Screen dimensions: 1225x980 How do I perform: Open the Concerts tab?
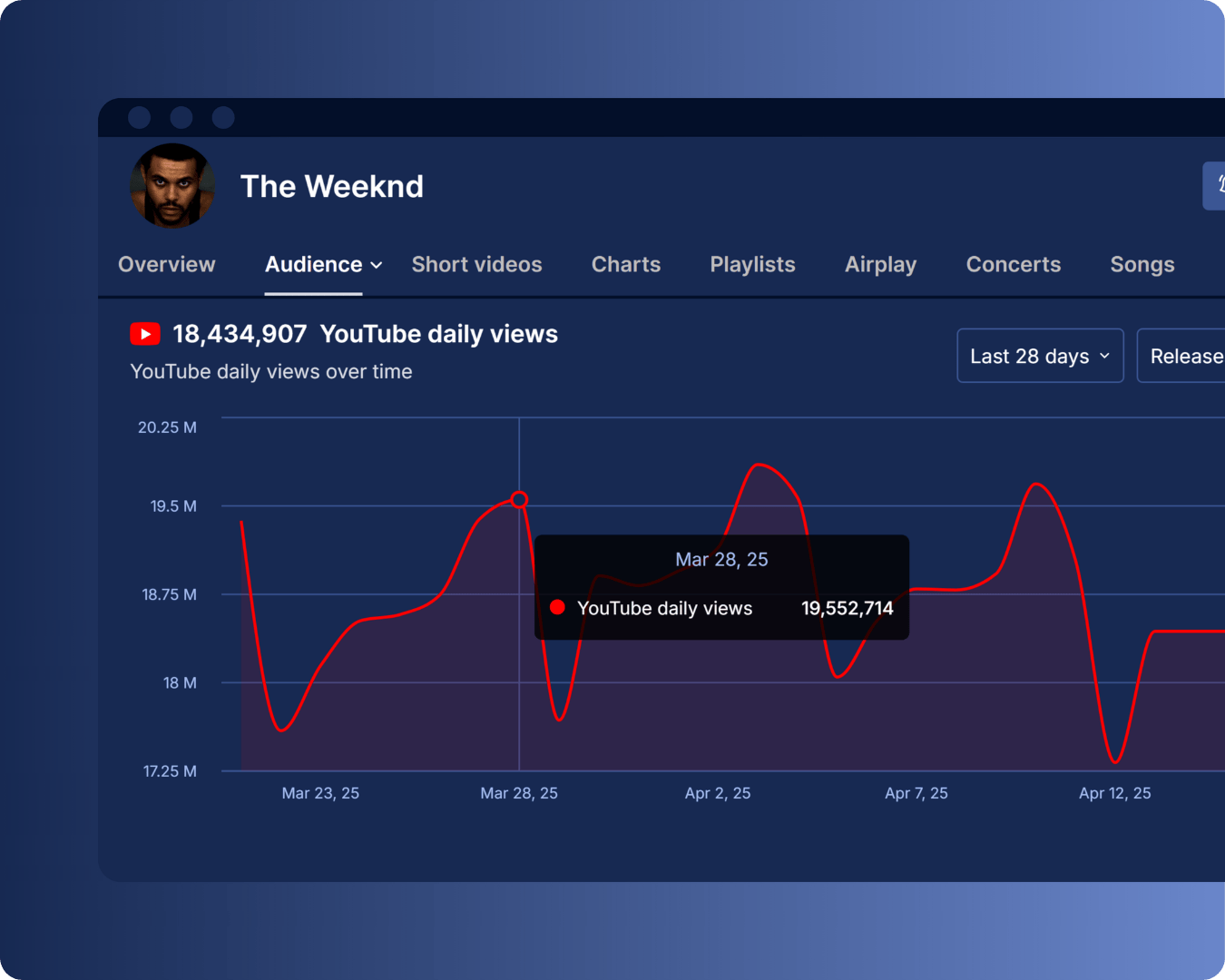pos(1013,264)
